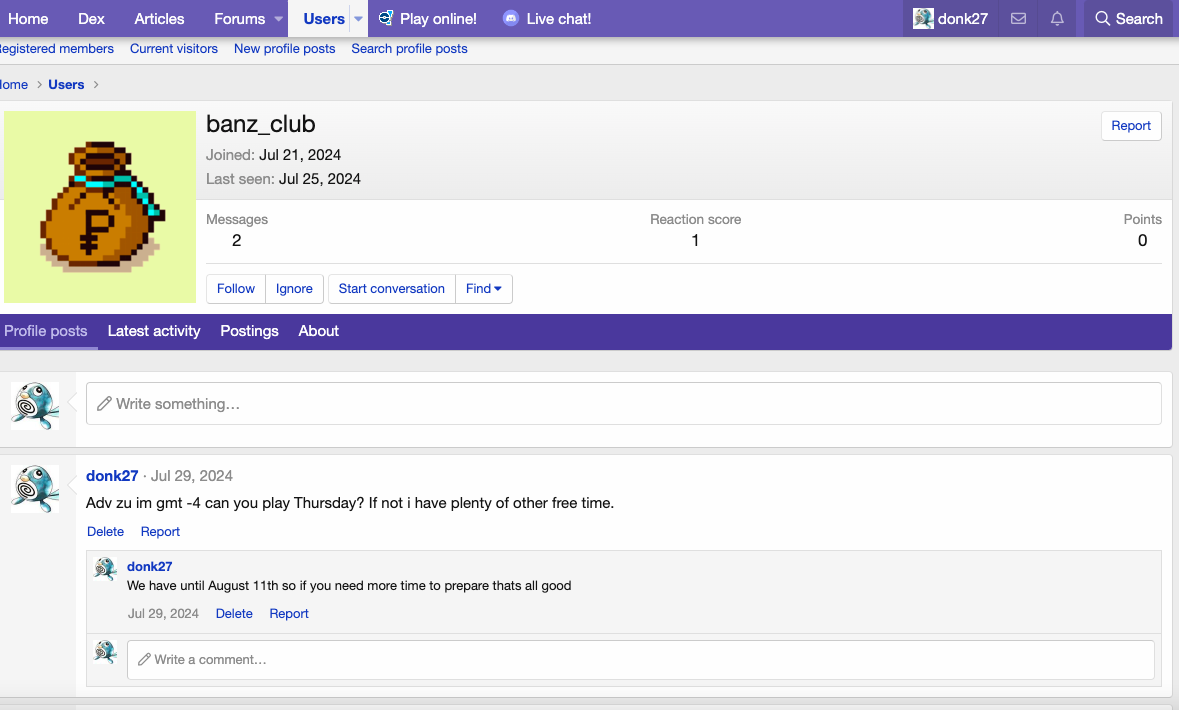Open Articles in navigation bar

tap(159, 19)
